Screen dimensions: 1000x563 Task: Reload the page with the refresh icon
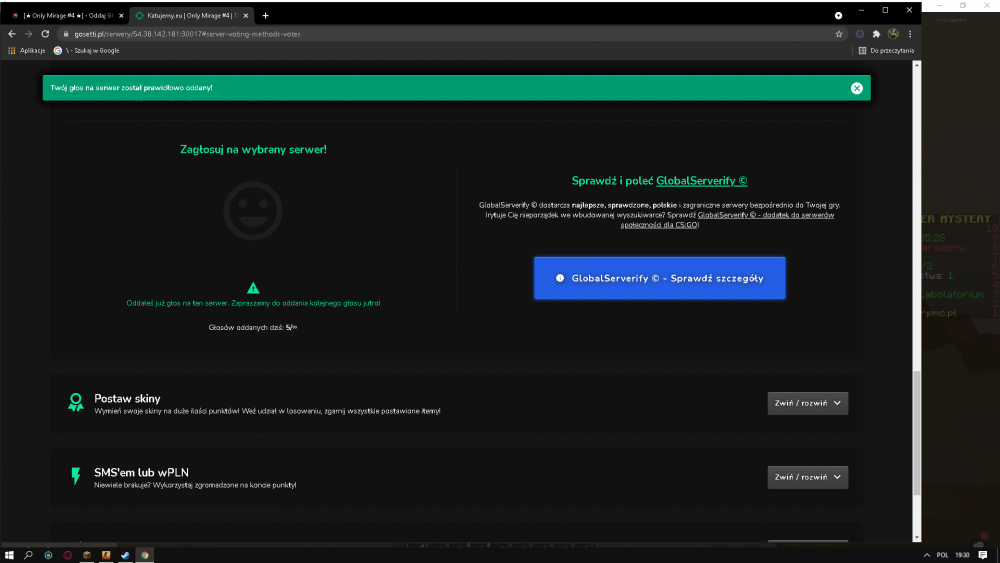[x=45, y=34]
